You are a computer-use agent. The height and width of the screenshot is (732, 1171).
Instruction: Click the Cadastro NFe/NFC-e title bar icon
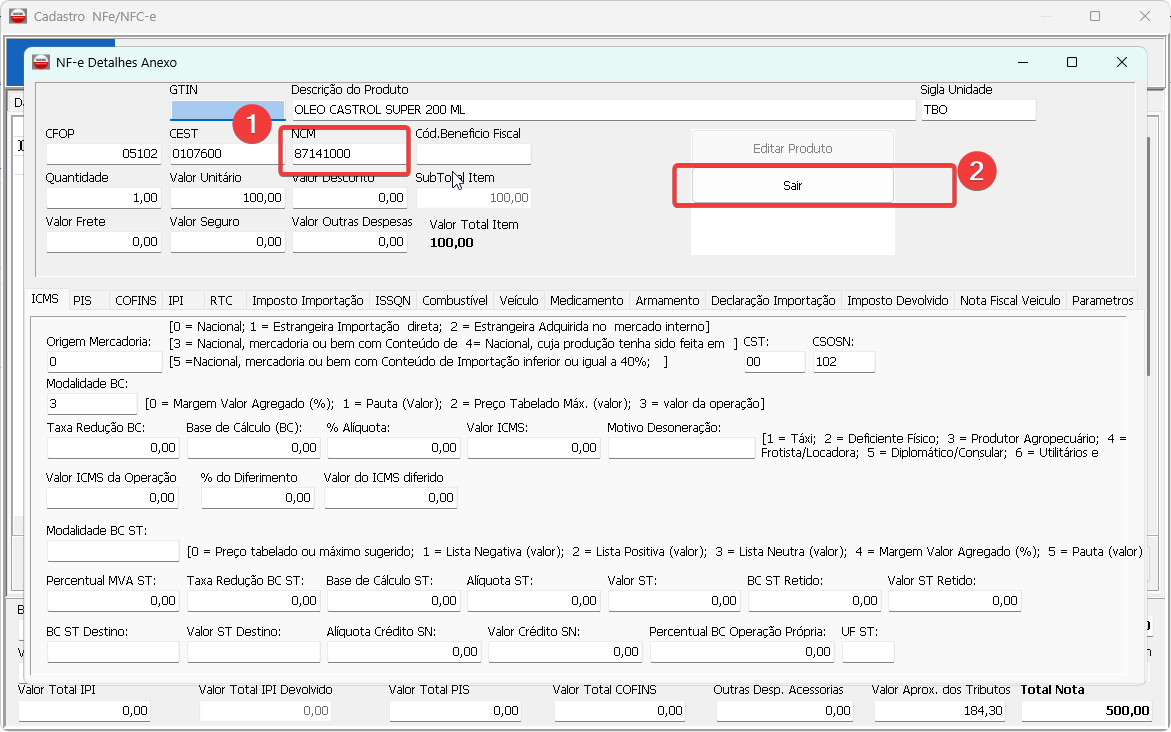click(x=17, y=17)
